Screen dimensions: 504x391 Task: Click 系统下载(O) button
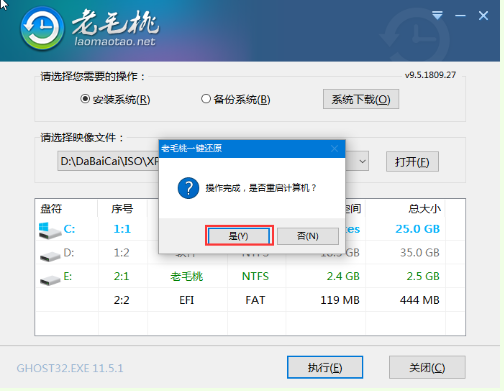tap(361, 99)
